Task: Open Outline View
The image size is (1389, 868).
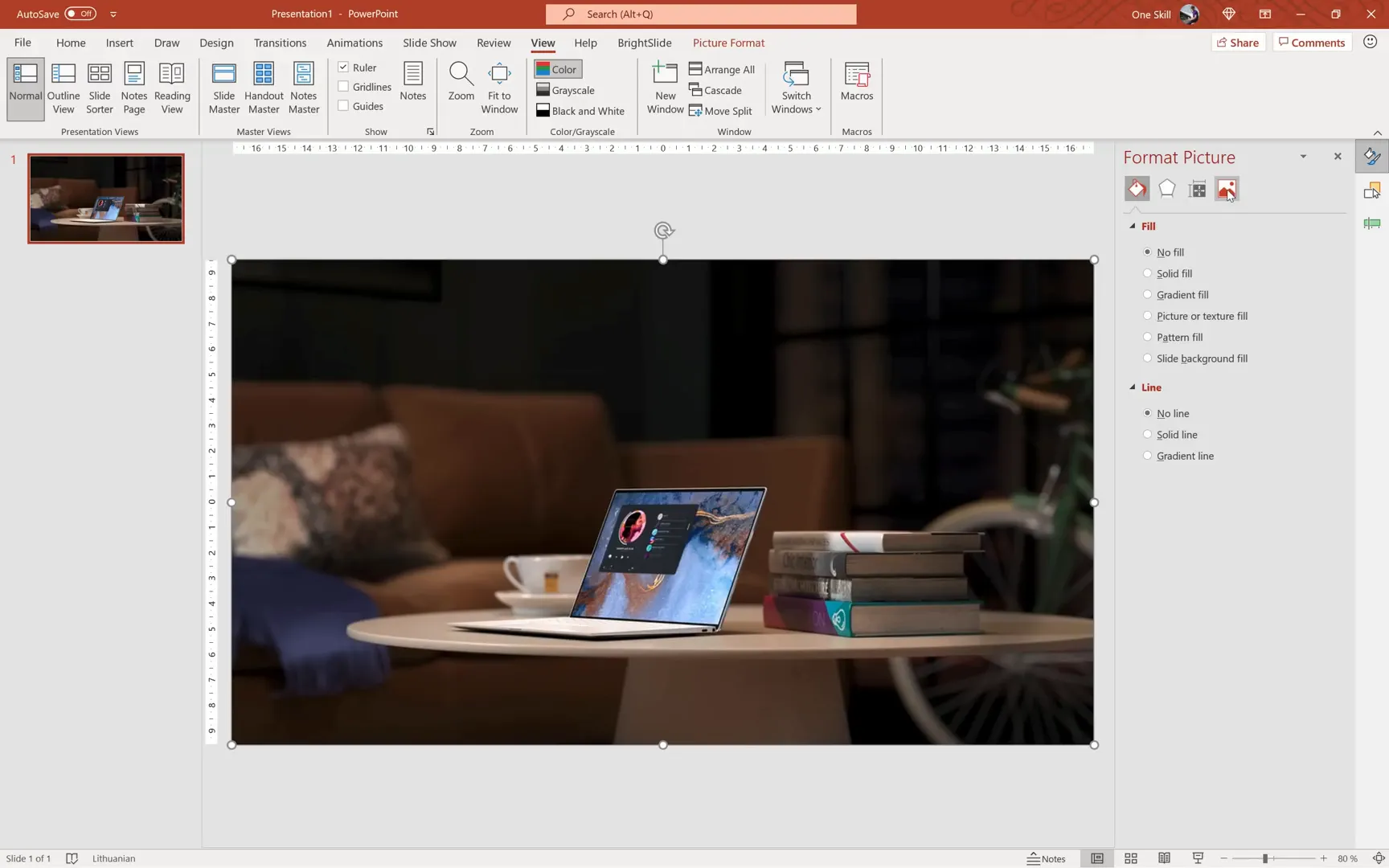Action: tap(63, 88)
